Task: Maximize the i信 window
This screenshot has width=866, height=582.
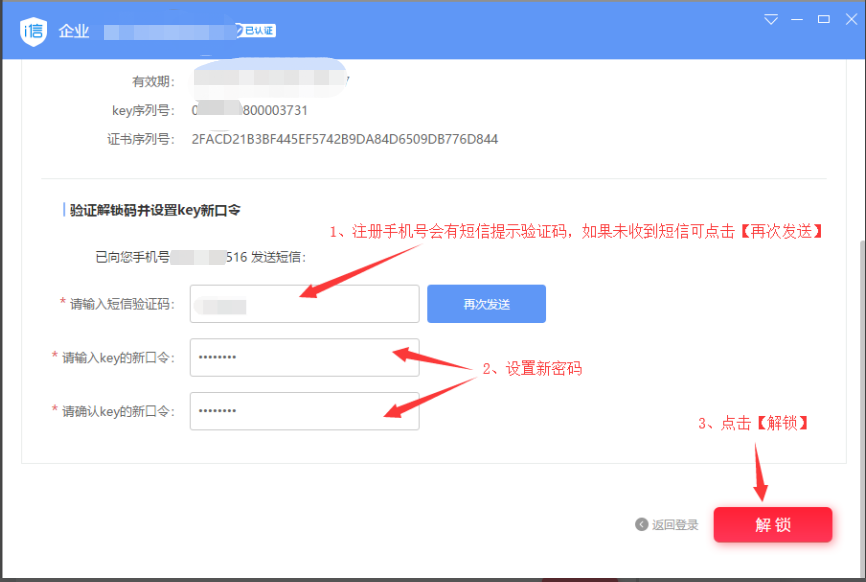Action: tap(823, 19)
